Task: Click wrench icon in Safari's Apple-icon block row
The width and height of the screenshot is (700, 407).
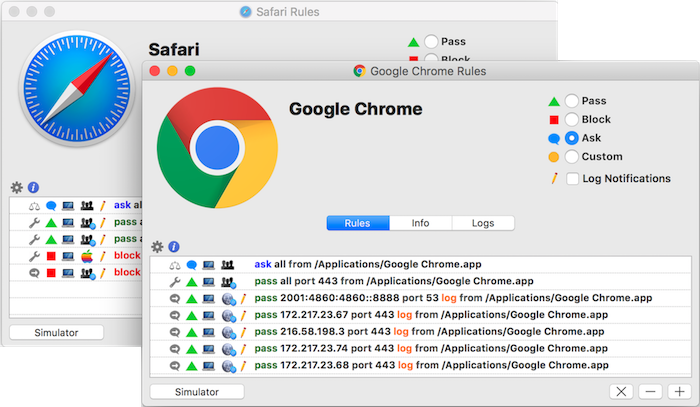Action: (34, 256)
